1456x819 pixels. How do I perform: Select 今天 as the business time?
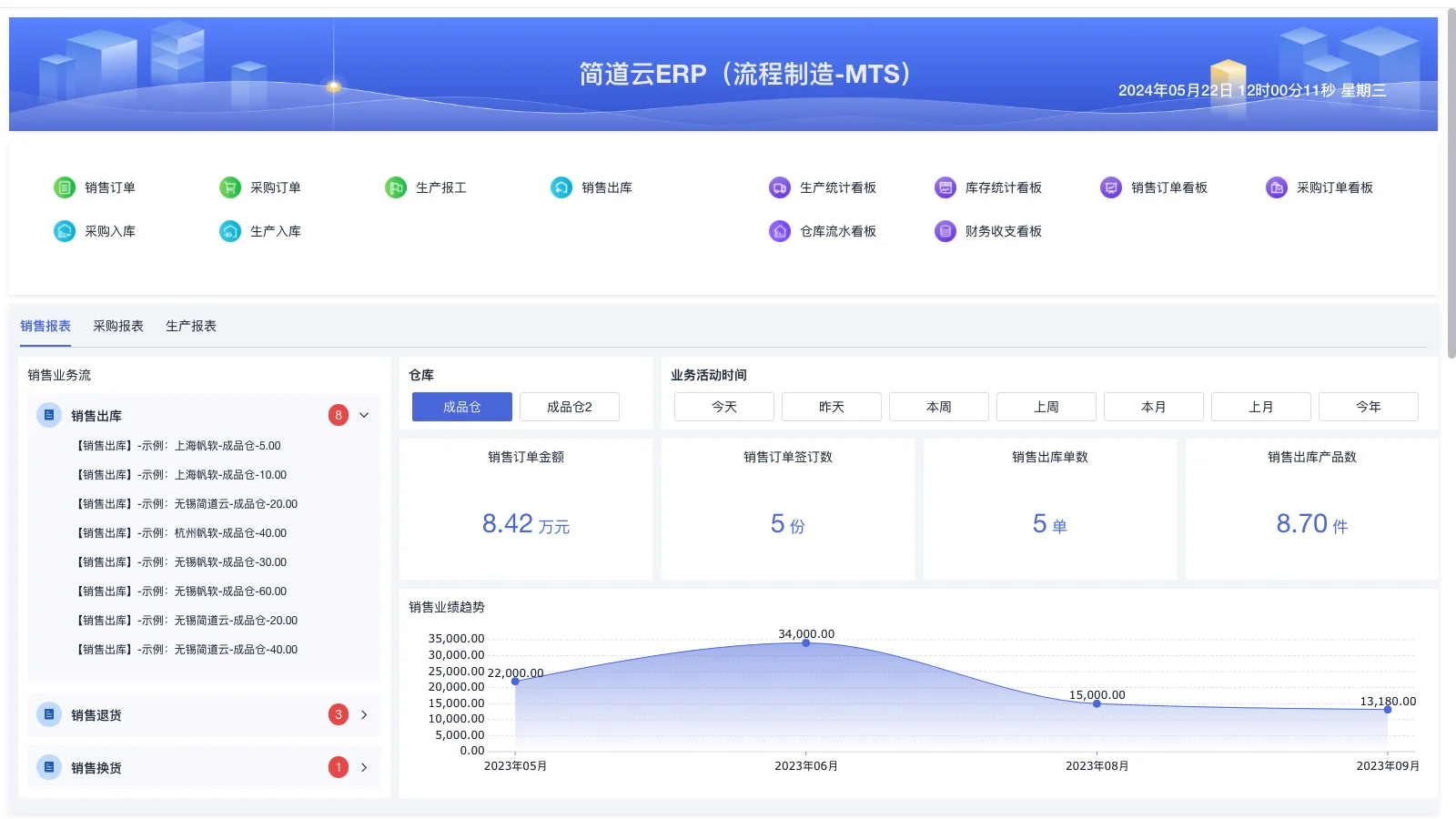[723, 407]
